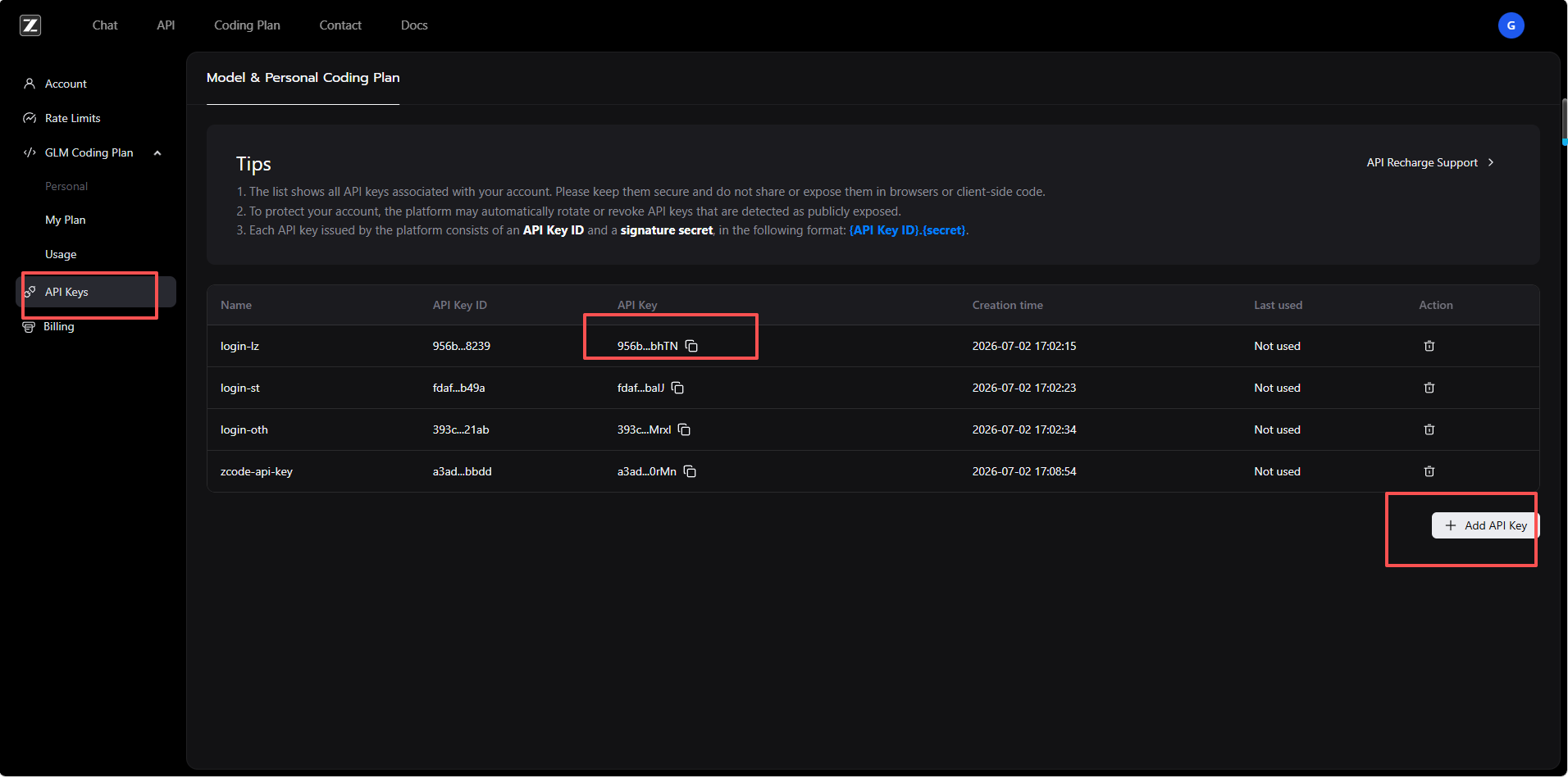The height and width of the screenshot is (777, 1568).
Task: Click the zcode-api-key name cell
Action: 257,471
